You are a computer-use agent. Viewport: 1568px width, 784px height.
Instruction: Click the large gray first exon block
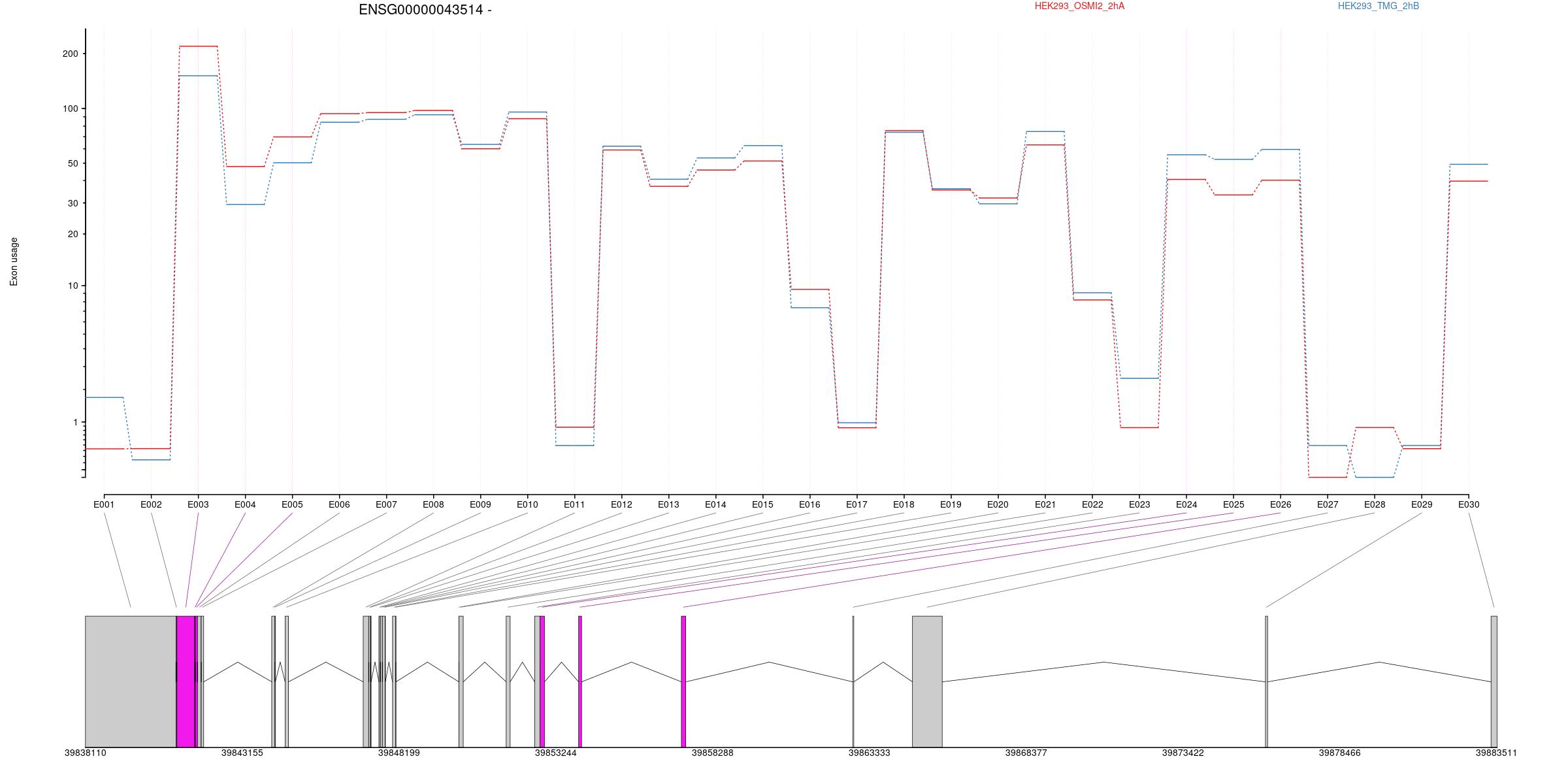pos(131,681)
